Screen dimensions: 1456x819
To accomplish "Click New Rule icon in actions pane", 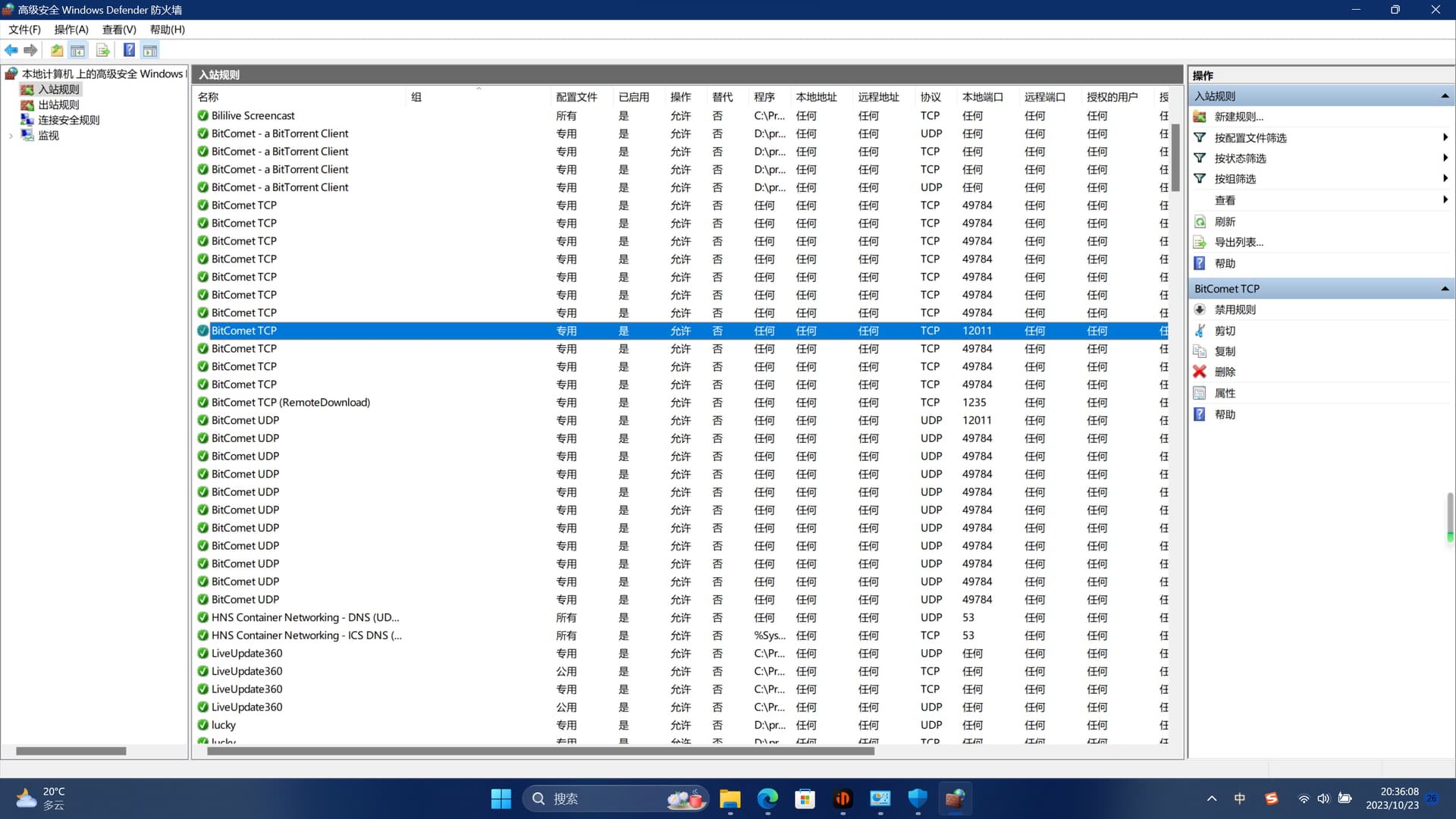I will pos(1200,117).
